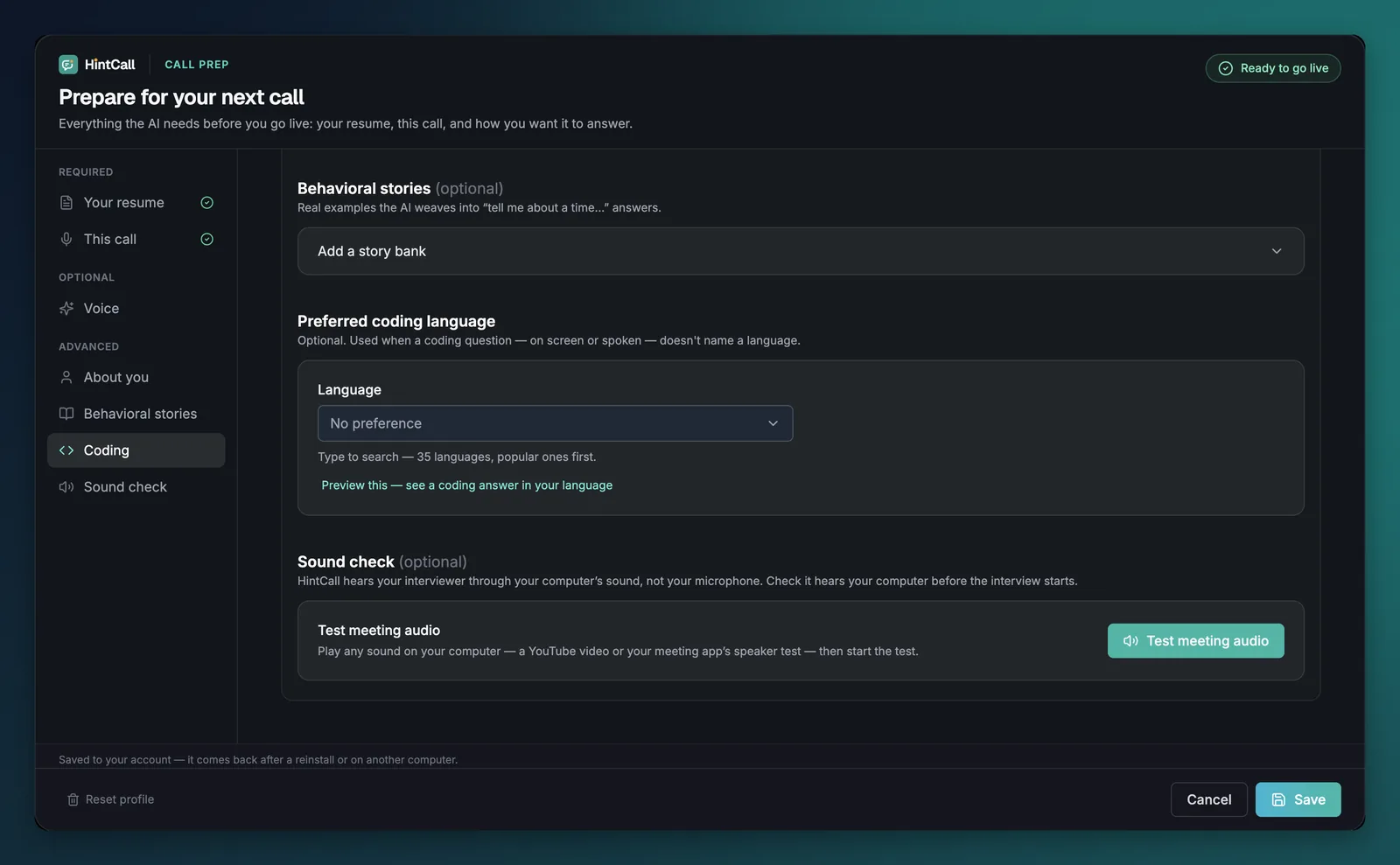
Task: Click the CALL PREP header label
Action: coord(197,65)
